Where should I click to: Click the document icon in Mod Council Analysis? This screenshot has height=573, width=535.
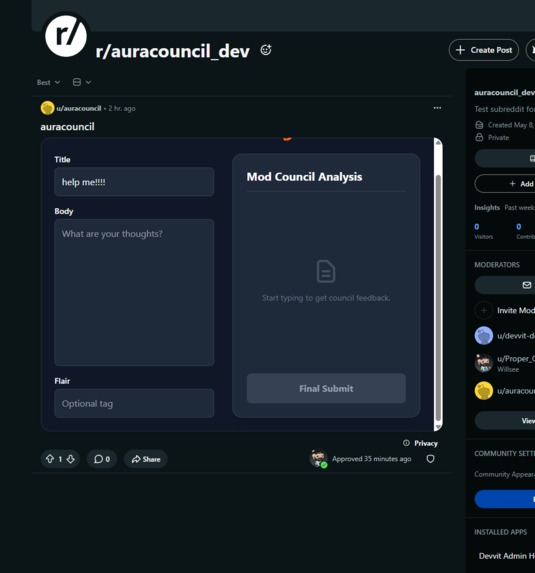(326, 271)
